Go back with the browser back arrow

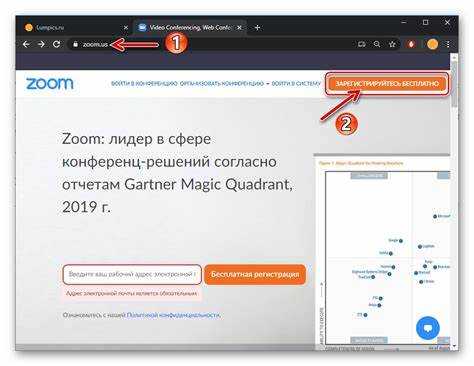click(26, 44)
